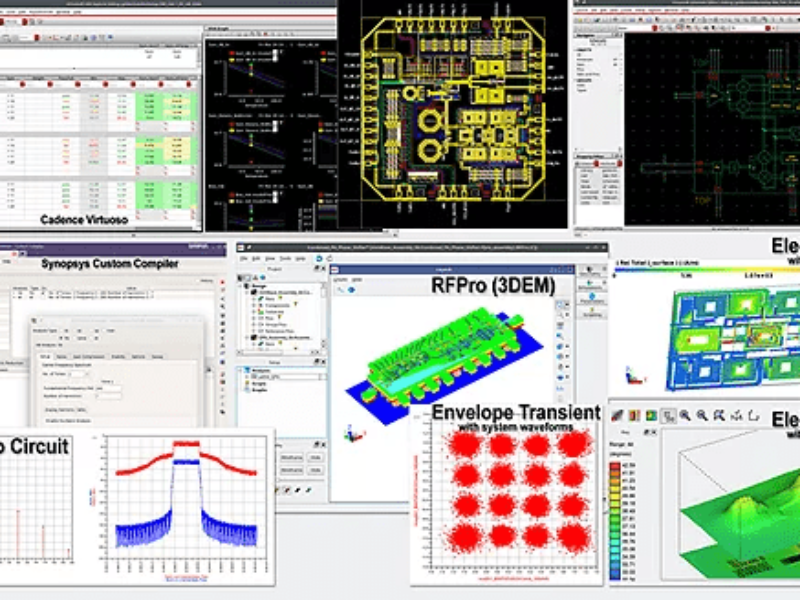Click the red swatch in the Range dB color legend

click(x=614, y=466)
